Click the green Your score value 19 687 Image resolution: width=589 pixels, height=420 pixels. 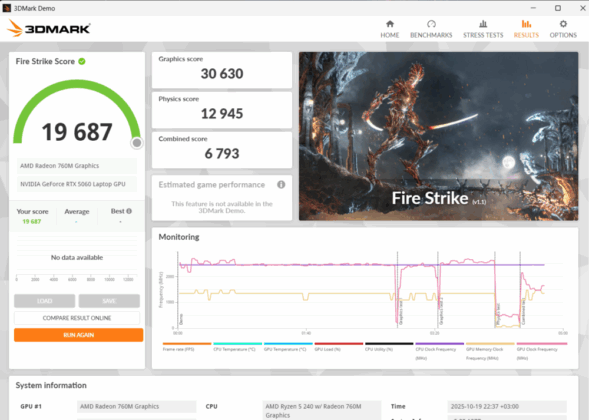tap(32, 221)
